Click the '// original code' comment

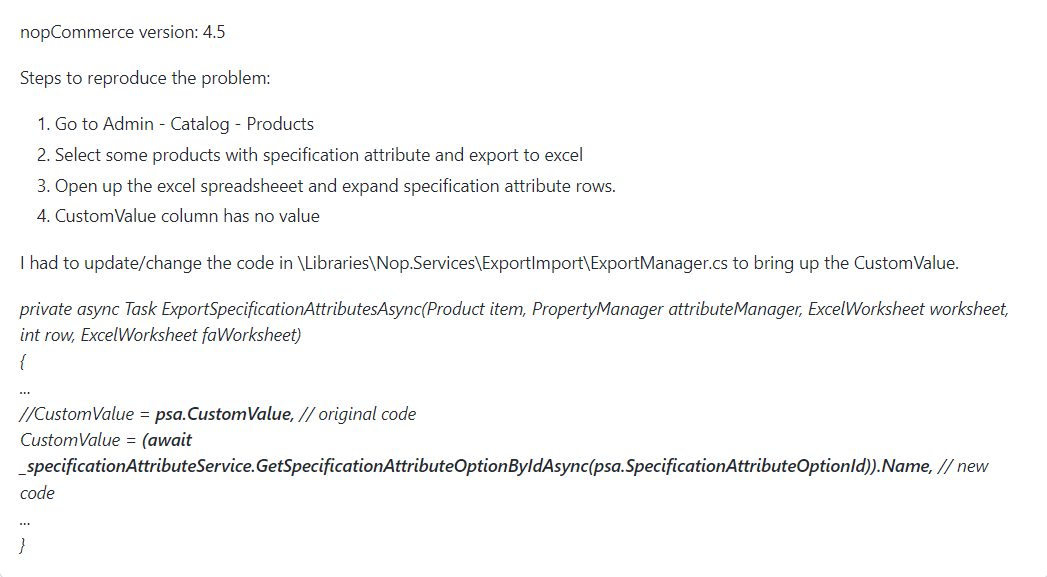pyautogui.click(x=357, y=414)
